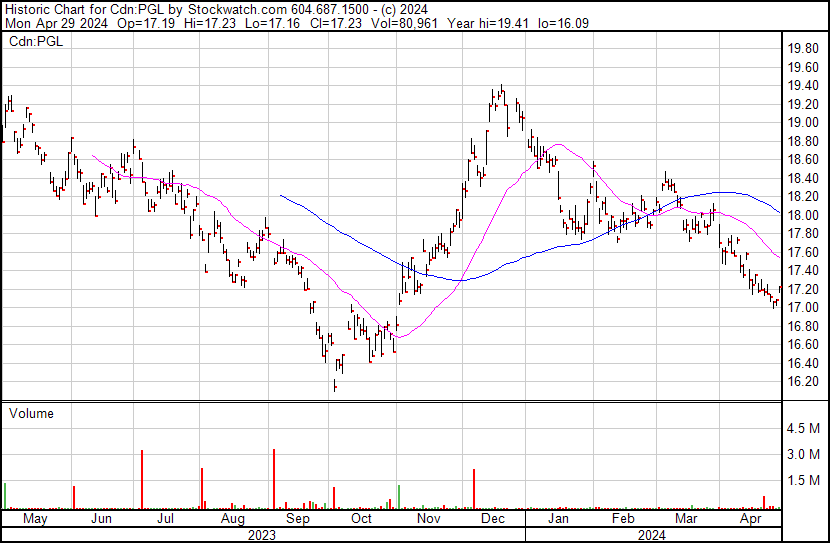Click the Jan month label
The height and width of the screenshot is (543, 830).
click(558, 518)
